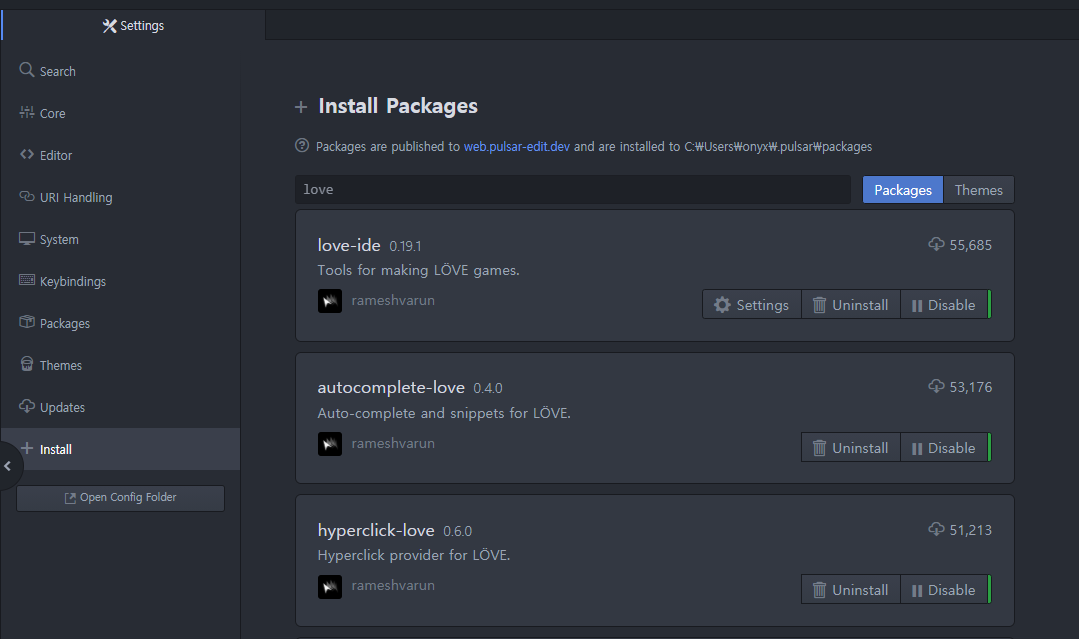This screenshot has width=1079, height=639.
Task: Click the 51,213 download count
Action: tap(971, 530)
